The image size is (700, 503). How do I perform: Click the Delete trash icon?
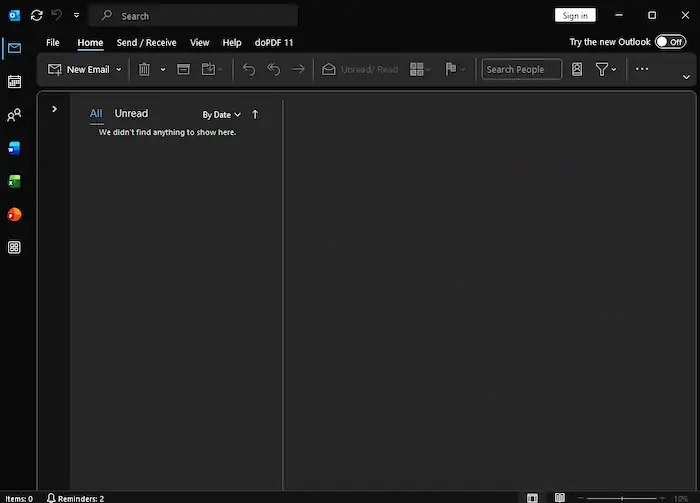pos(144,69)
